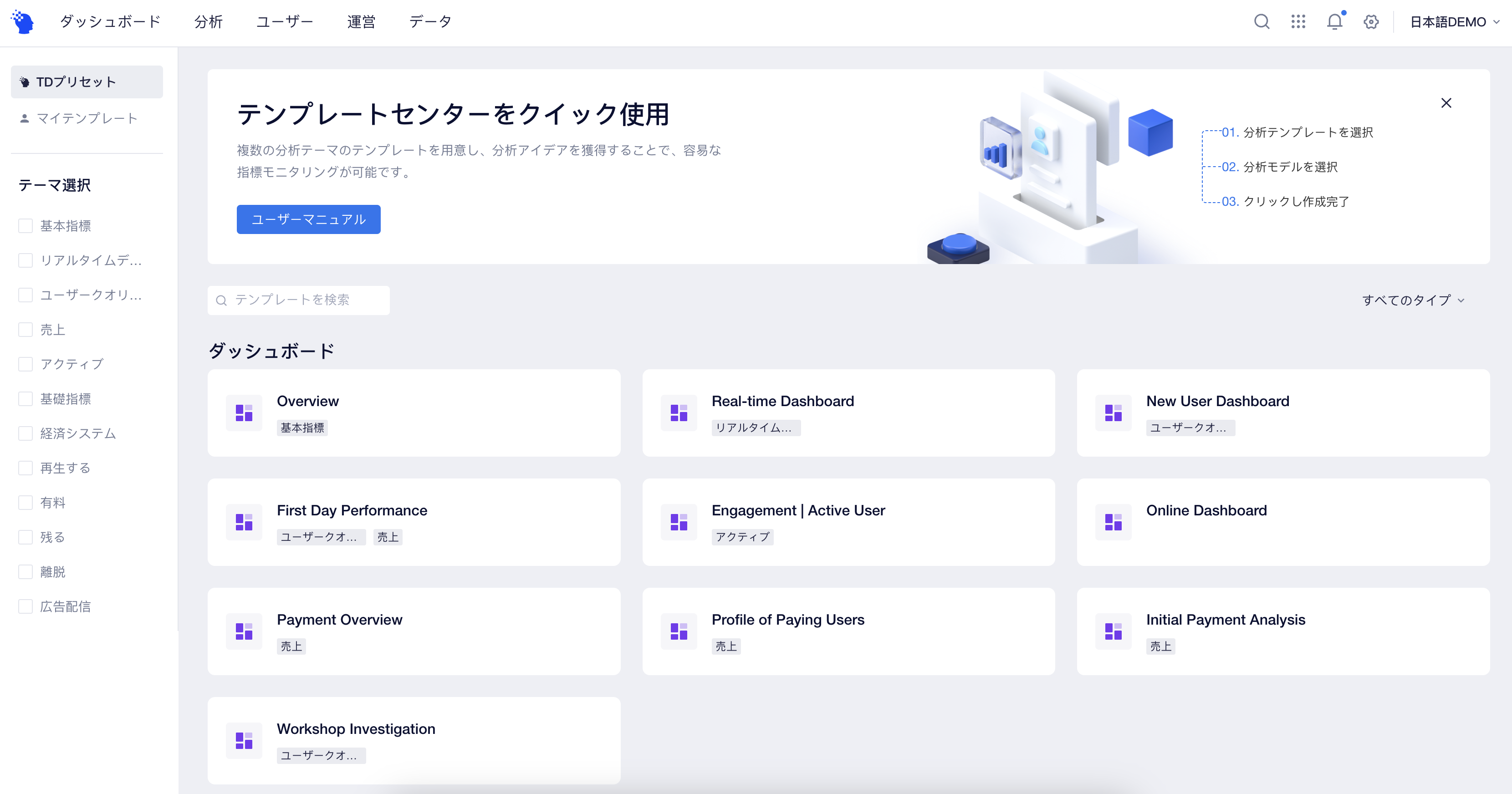The height and width of the screenshot is (794, 1512).
Task: Open the apps grid icon
Action: click(1298, 22)
